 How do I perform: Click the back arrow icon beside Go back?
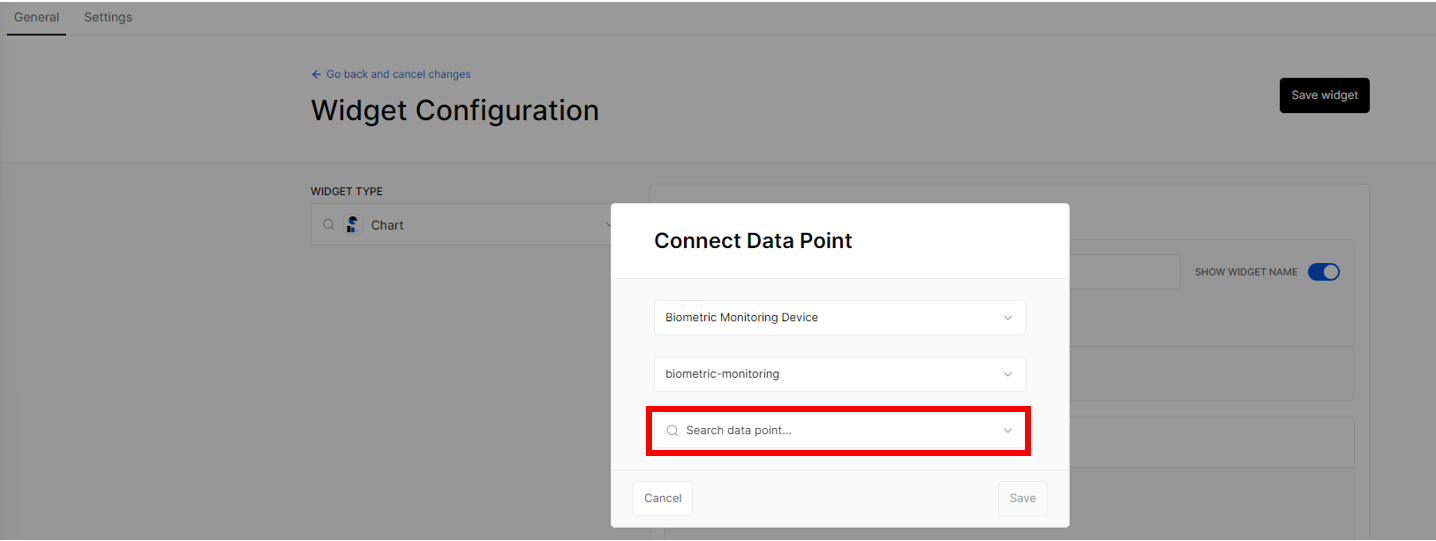point(316,74)
